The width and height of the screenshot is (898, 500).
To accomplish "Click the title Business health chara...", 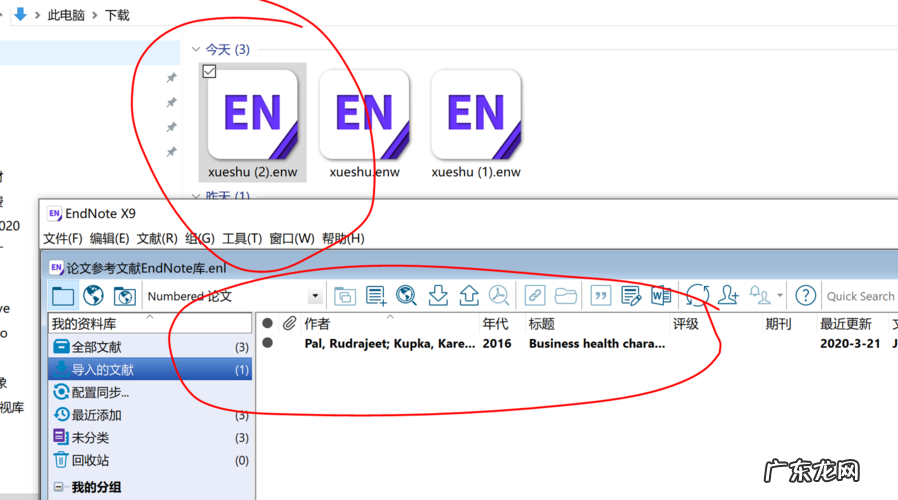I will click(597, 344).
